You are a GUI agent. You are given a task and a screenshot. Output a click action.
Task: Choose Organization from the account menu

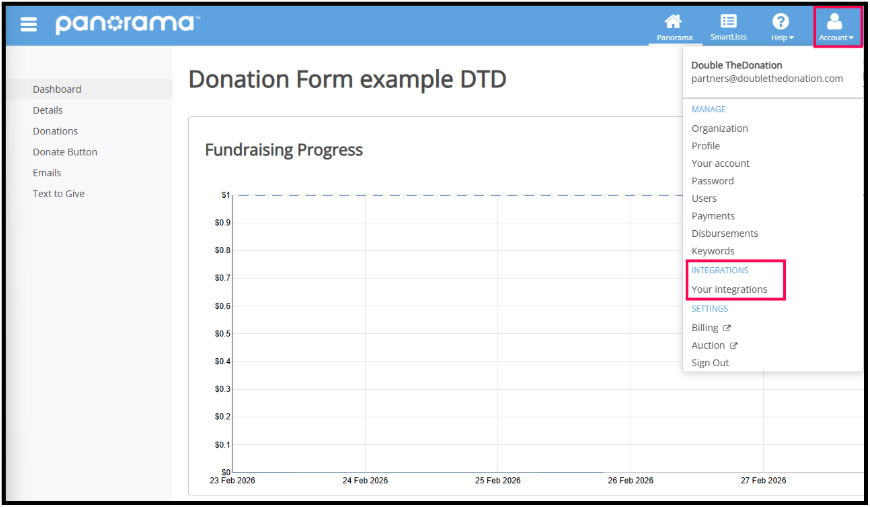[719, 128]
